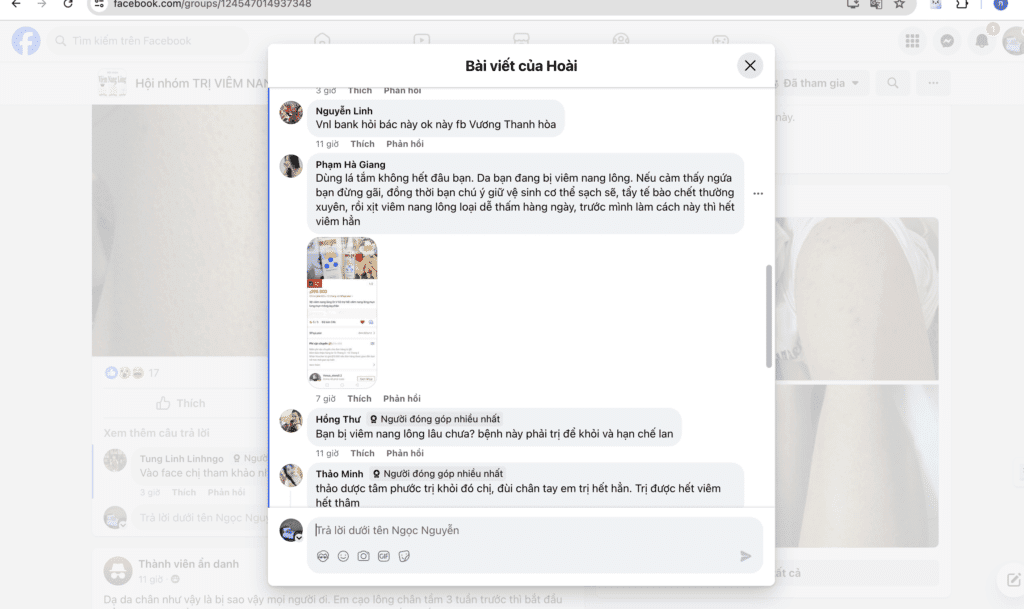
Task: Click the Tìm kiếm trên Facebook search box
Action: pyautogui.click(x=150, y=40)
